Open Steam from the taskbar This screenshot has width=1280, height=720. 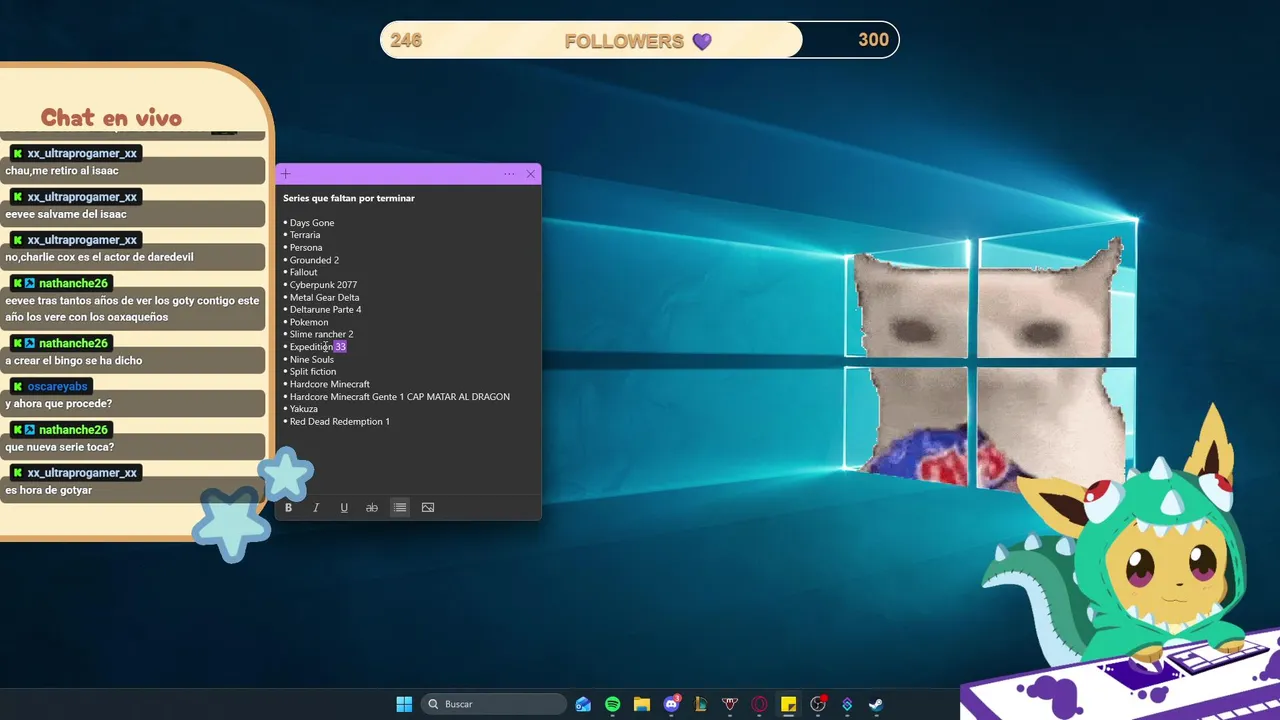(x=876, y=704)
